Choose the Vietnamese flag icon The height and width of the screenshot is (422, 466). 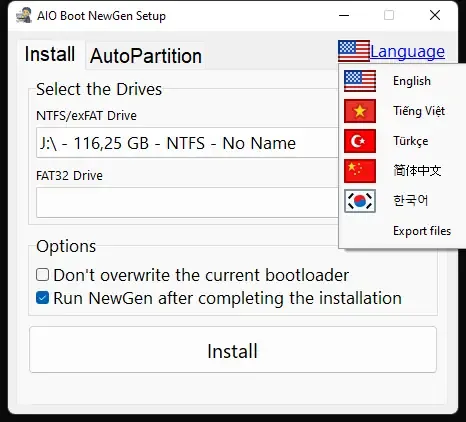(360, 111)
